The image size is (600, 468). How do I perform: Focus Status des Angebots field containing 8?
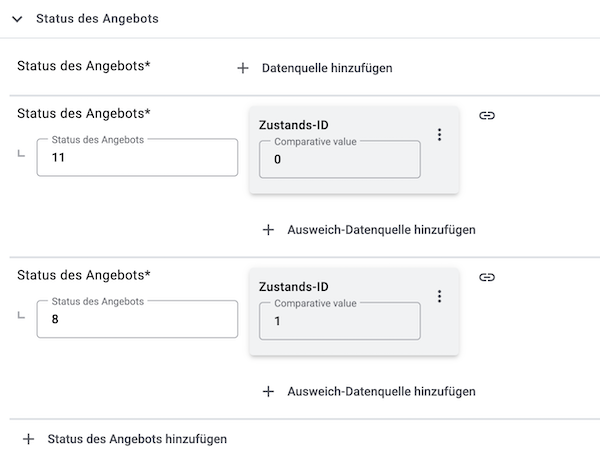137,320
